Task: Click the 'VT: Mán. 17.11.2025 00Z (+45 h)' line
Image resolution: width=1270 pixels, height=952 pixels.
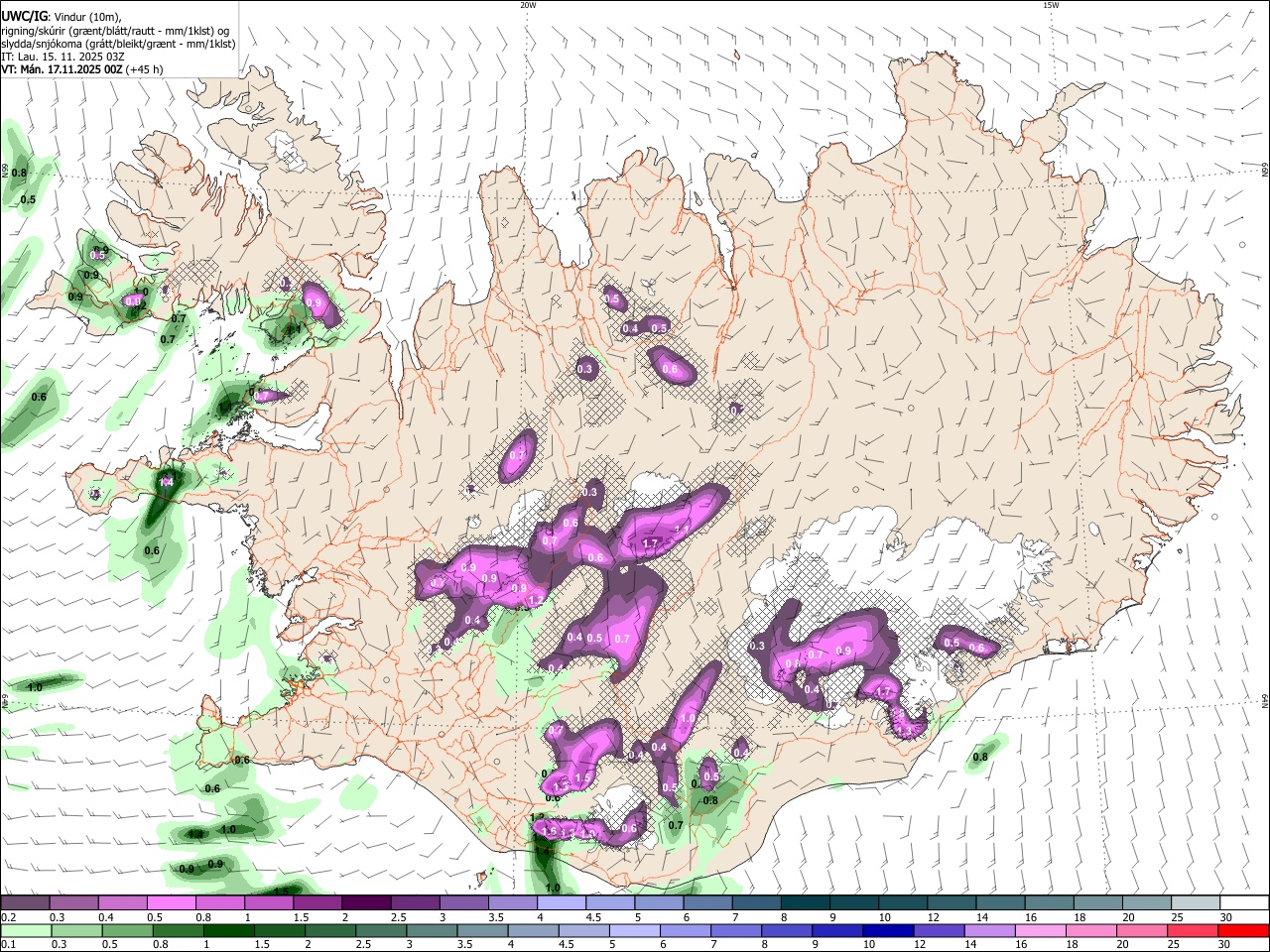Action: coord(82,69)
